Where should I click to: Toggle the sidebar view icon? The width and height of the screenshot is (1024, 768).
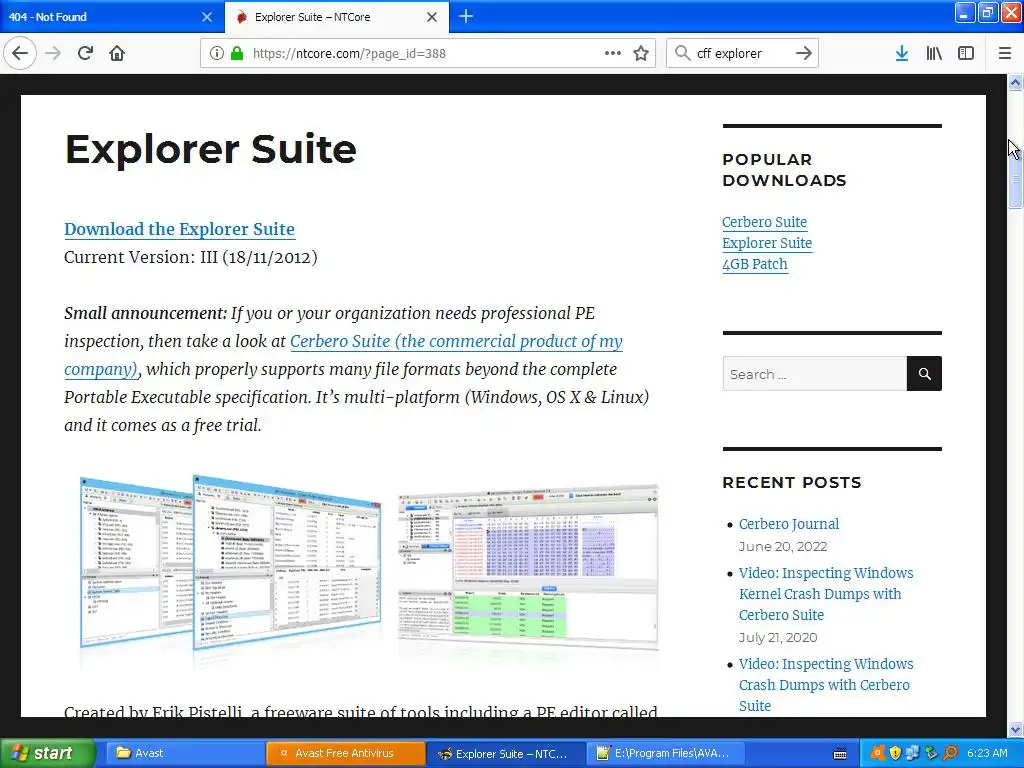pyautogui.click(x=966, y=53)
